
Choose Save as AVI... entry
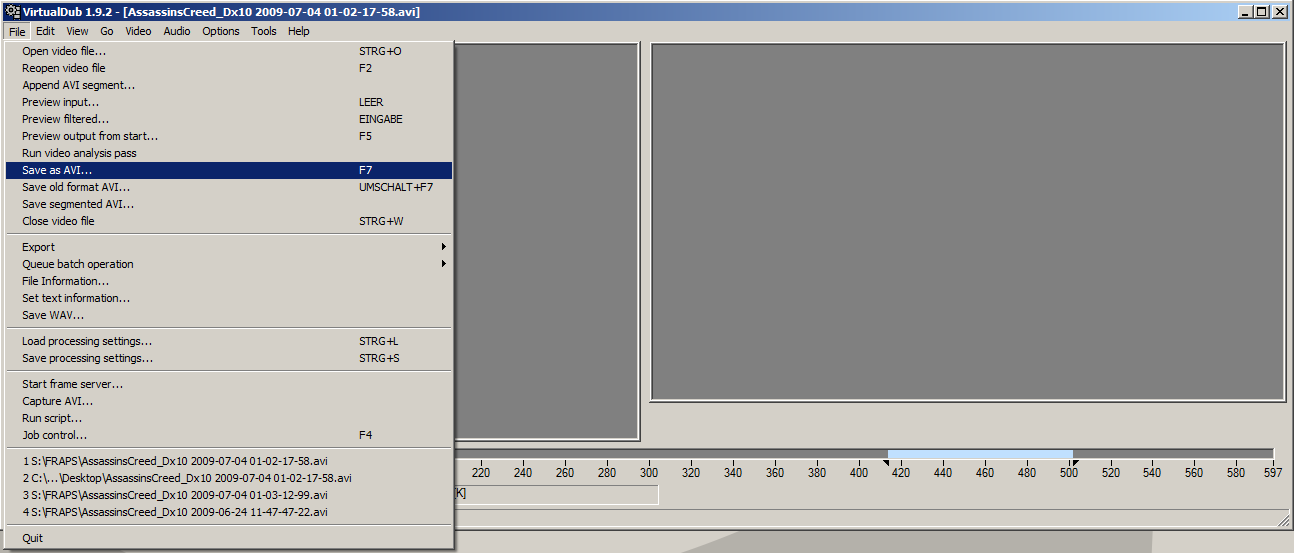pos(229,170)
